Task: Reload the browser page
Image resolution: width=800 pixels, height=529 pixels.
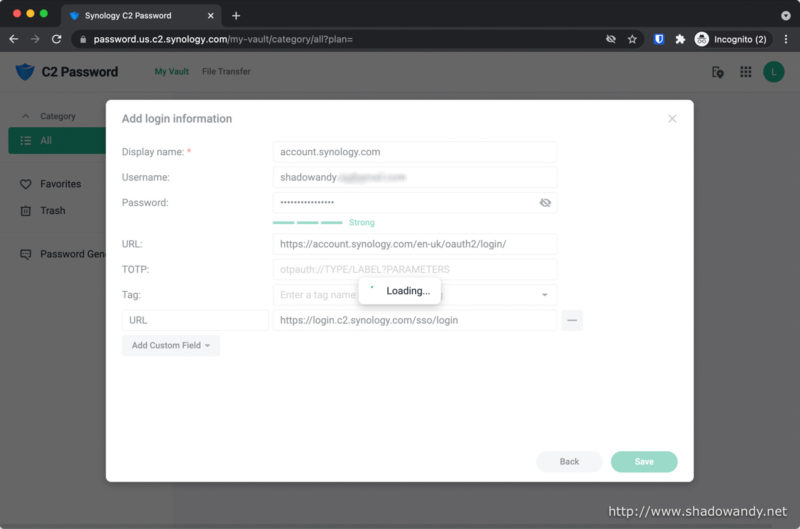Action: coord(57,39)
